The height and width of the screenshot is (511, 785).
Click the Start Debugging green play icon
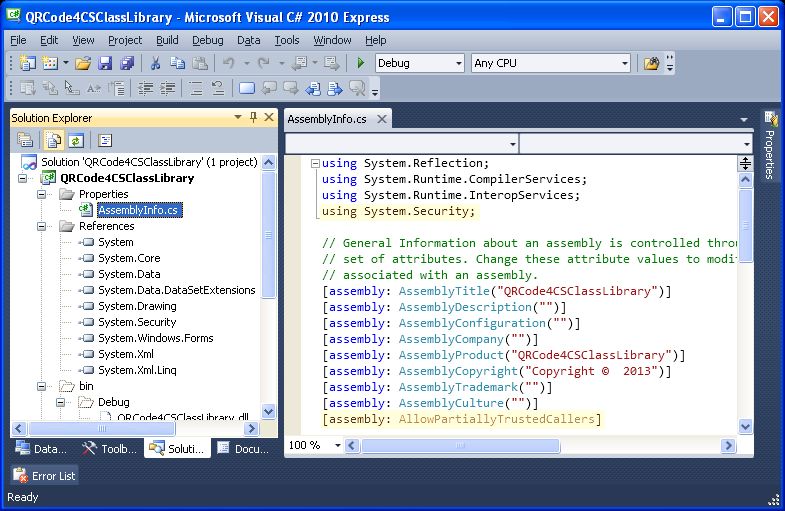coord(361,63)
